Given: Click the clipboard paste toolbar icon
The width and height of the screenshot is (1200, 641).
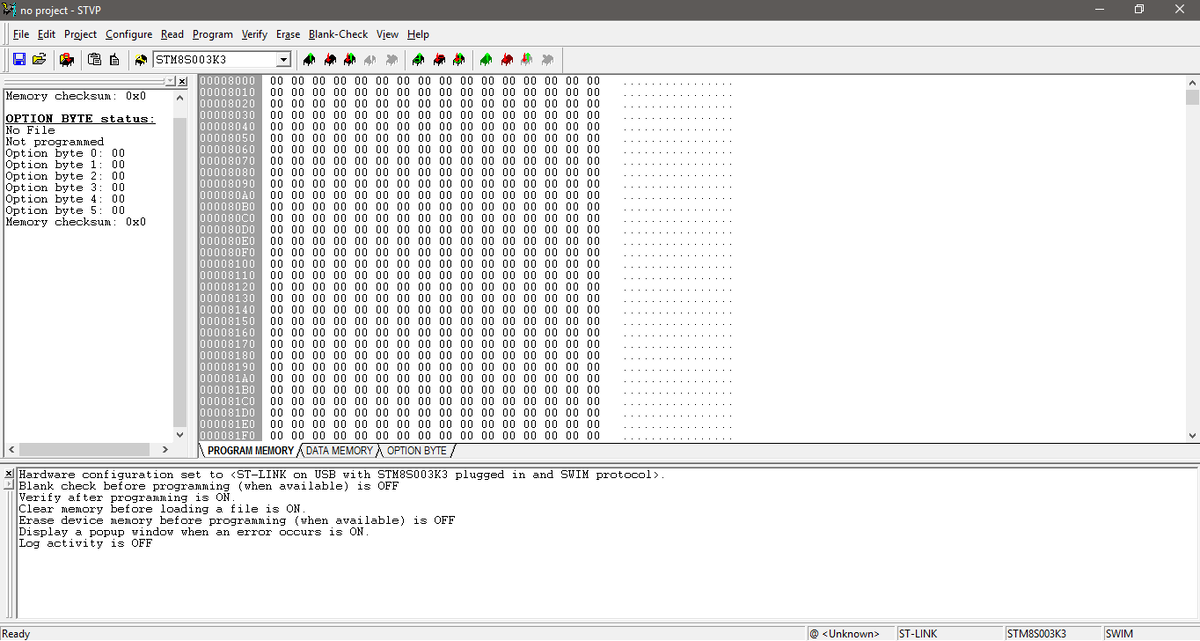Looking at the screenshot, I should (x=94, y=59).
